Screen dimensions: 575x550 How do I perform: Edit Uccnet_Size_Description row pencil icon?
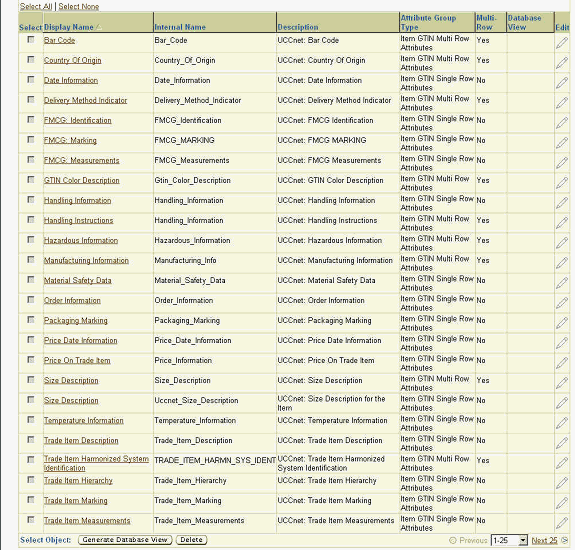561,403
